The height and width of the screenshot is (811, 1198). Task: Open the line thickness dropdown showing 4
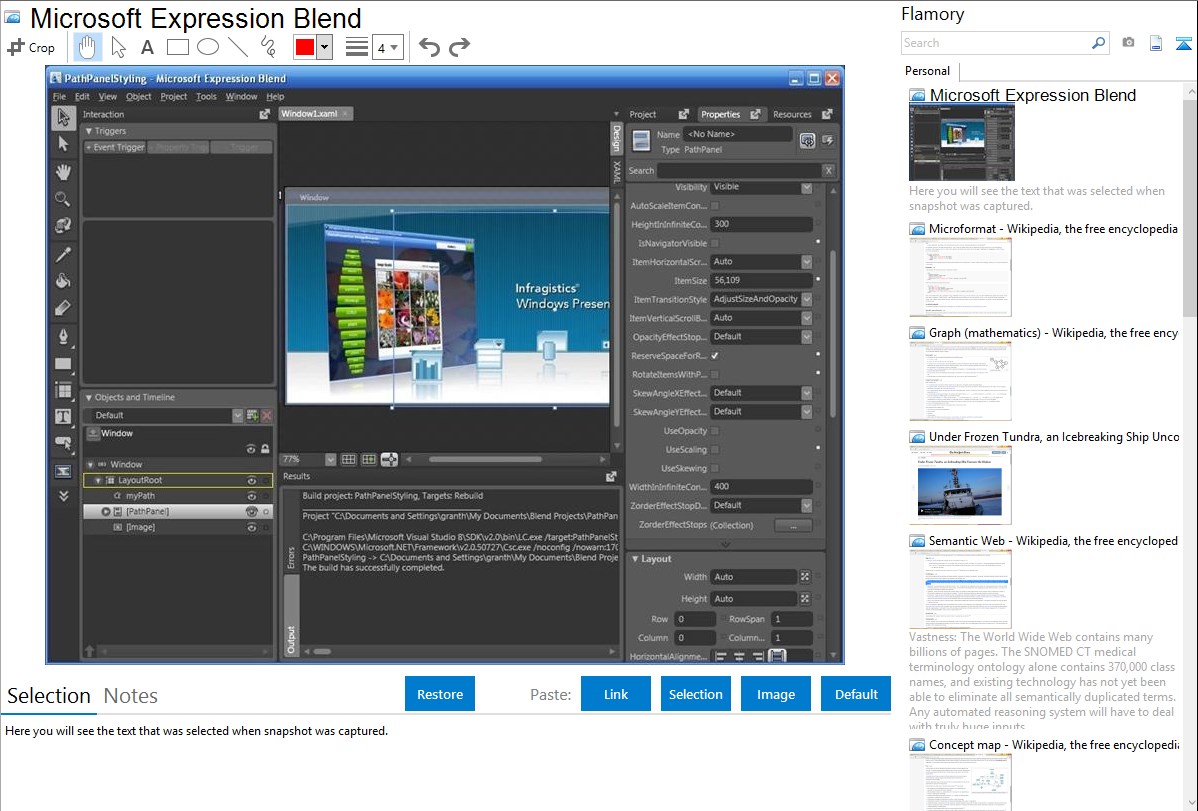[388, 48]
